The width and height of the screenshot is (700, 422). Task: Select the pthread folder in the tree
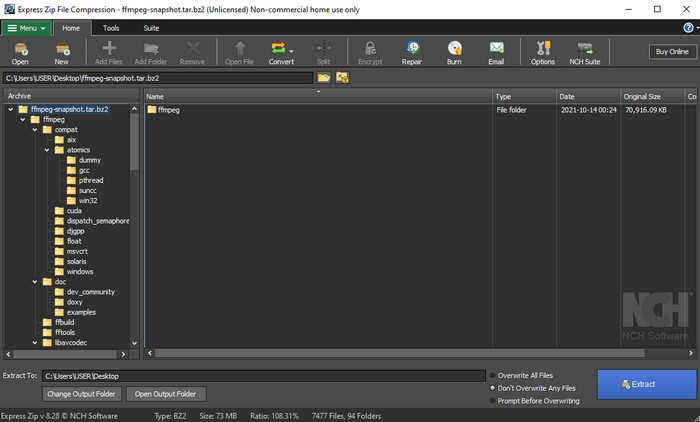tap(85, 180)
